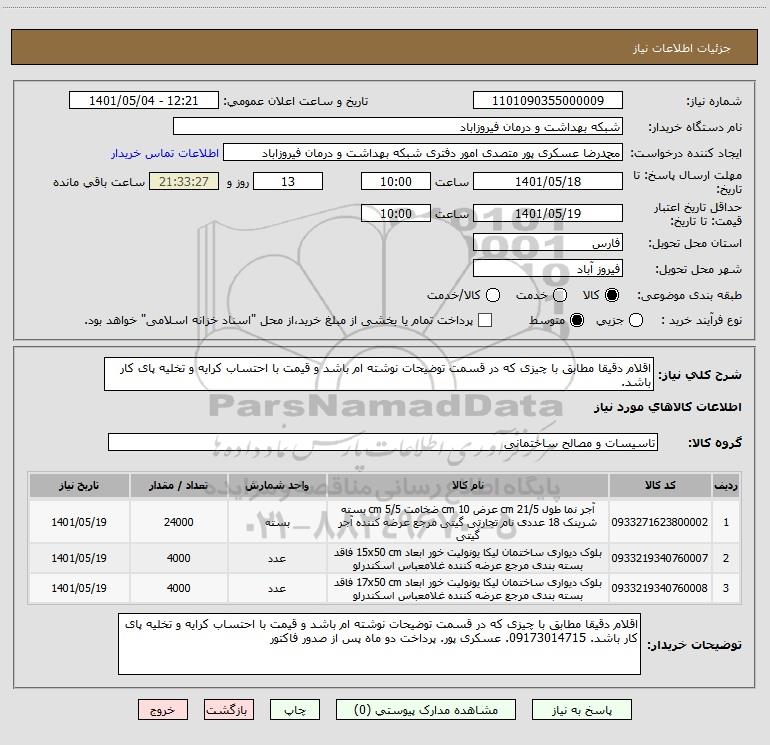Click goods group field تاسیسات و مصالح ساختمانی

click(383, 442)
